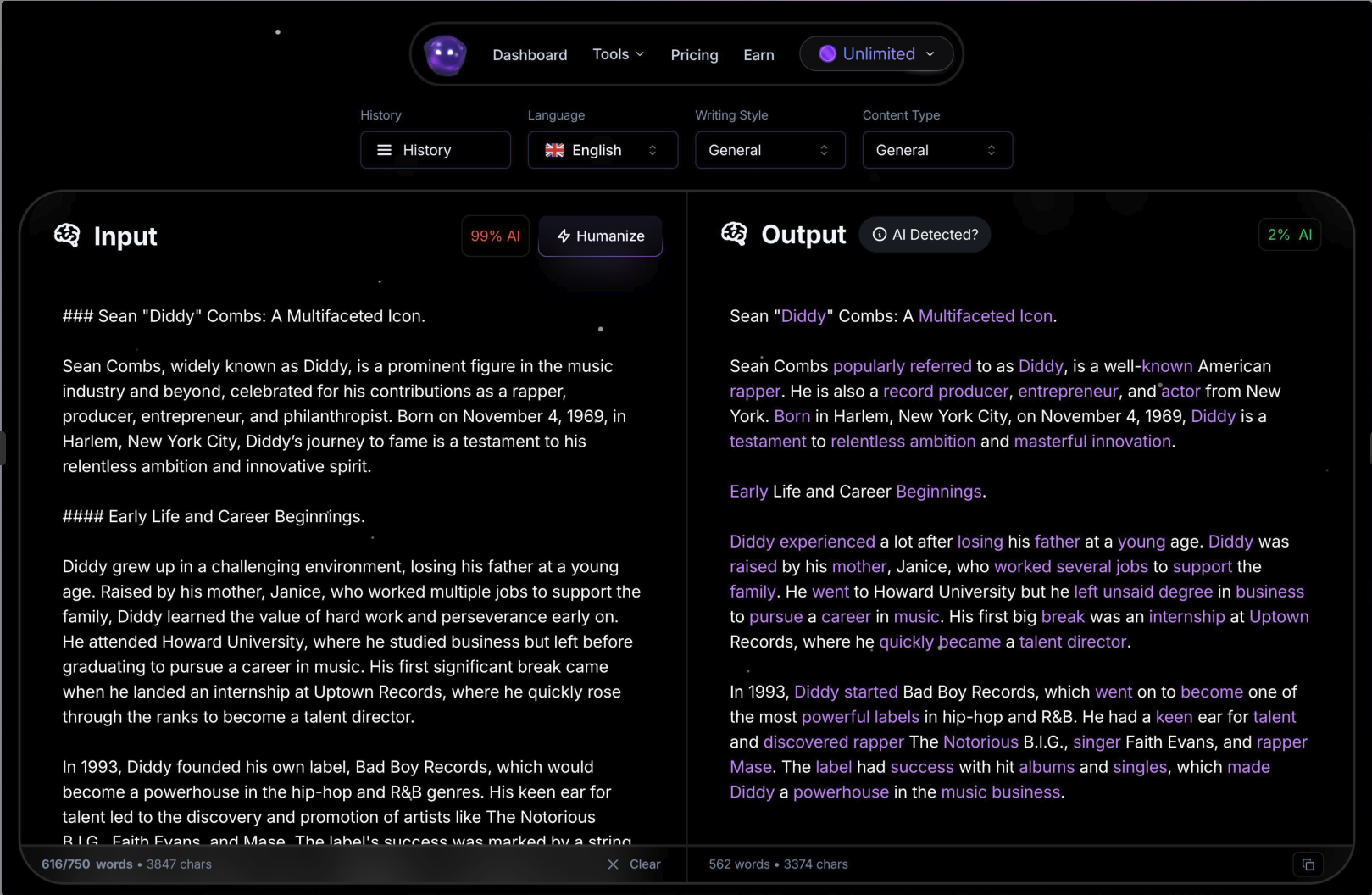
Task: Click the highlighted word 'powerhouse' in output
Action: point(841,792)
